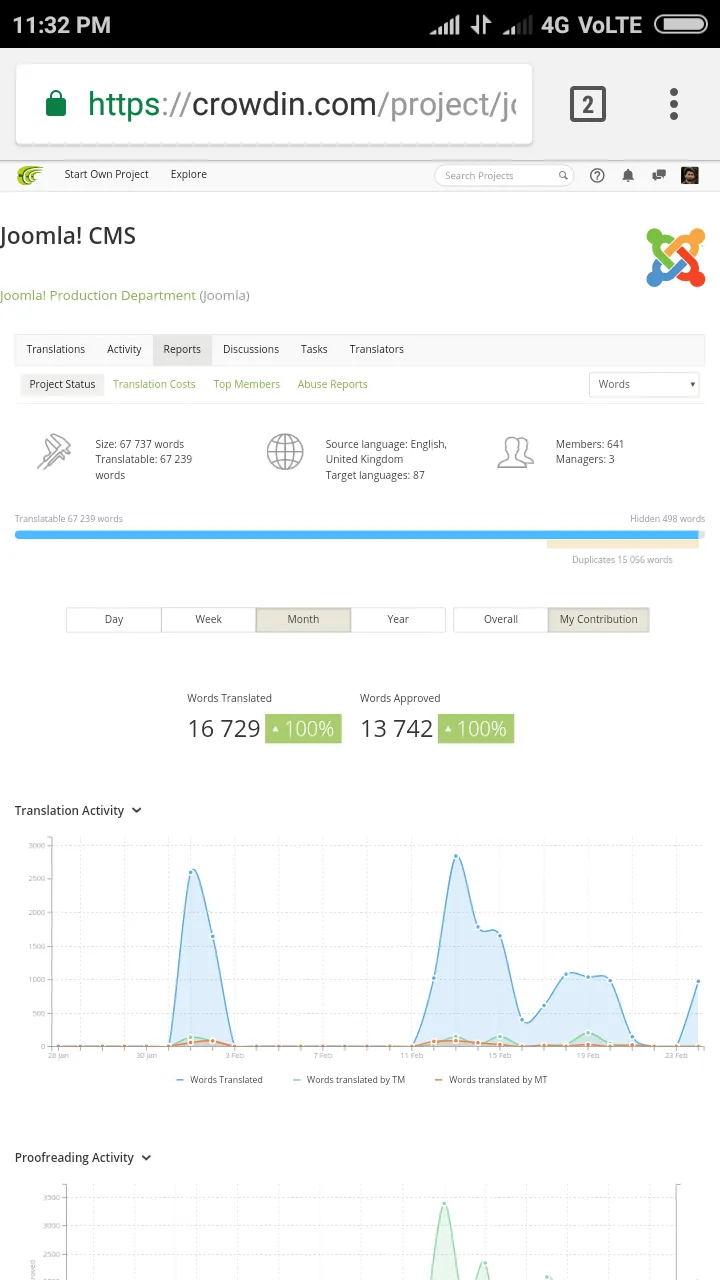Switch to the Translations tab
Screen dimensions: 720x1280
56,349
